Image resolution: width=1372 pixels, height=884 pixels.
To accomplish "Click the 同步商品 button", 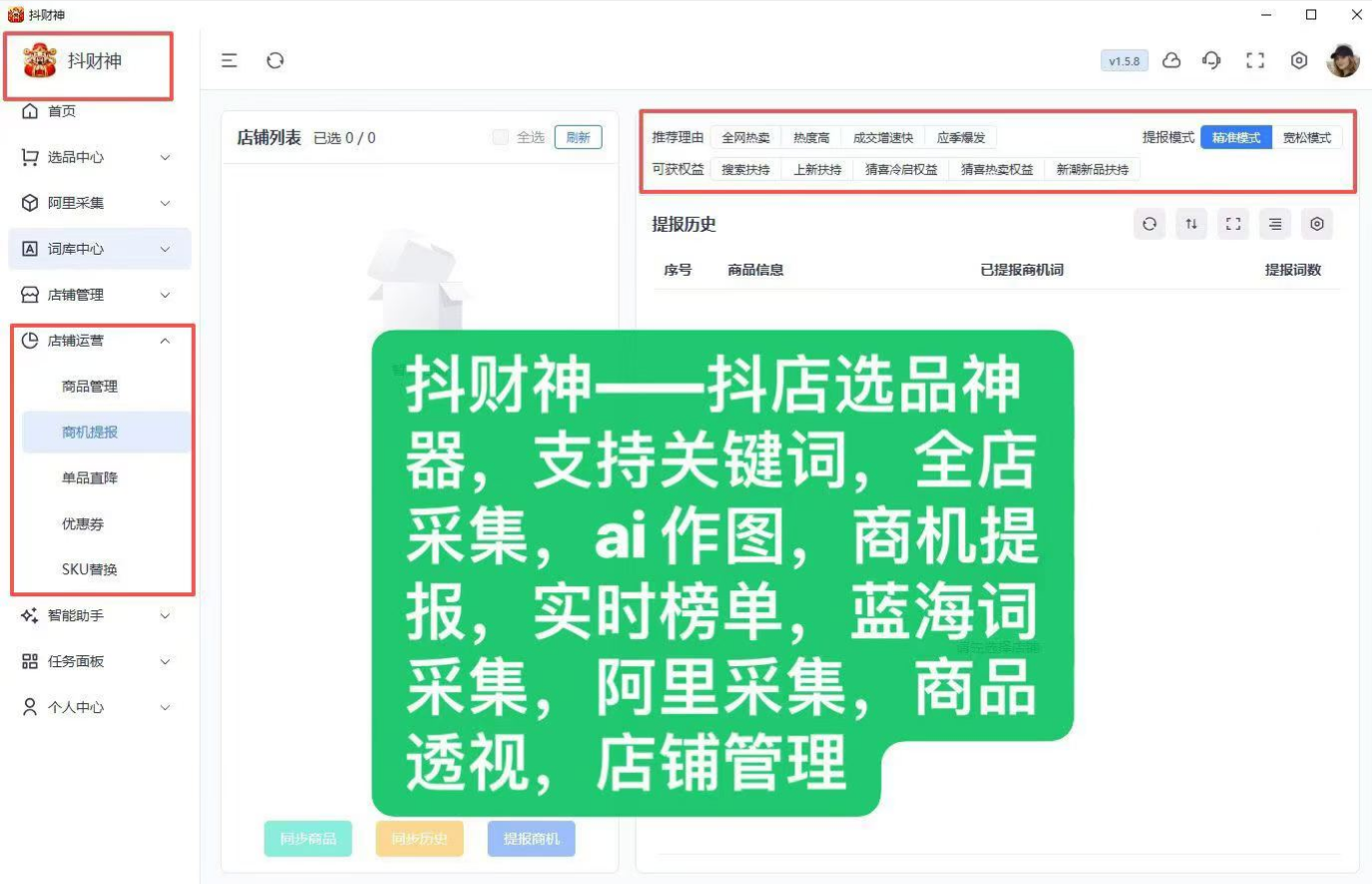I will 308,839.
